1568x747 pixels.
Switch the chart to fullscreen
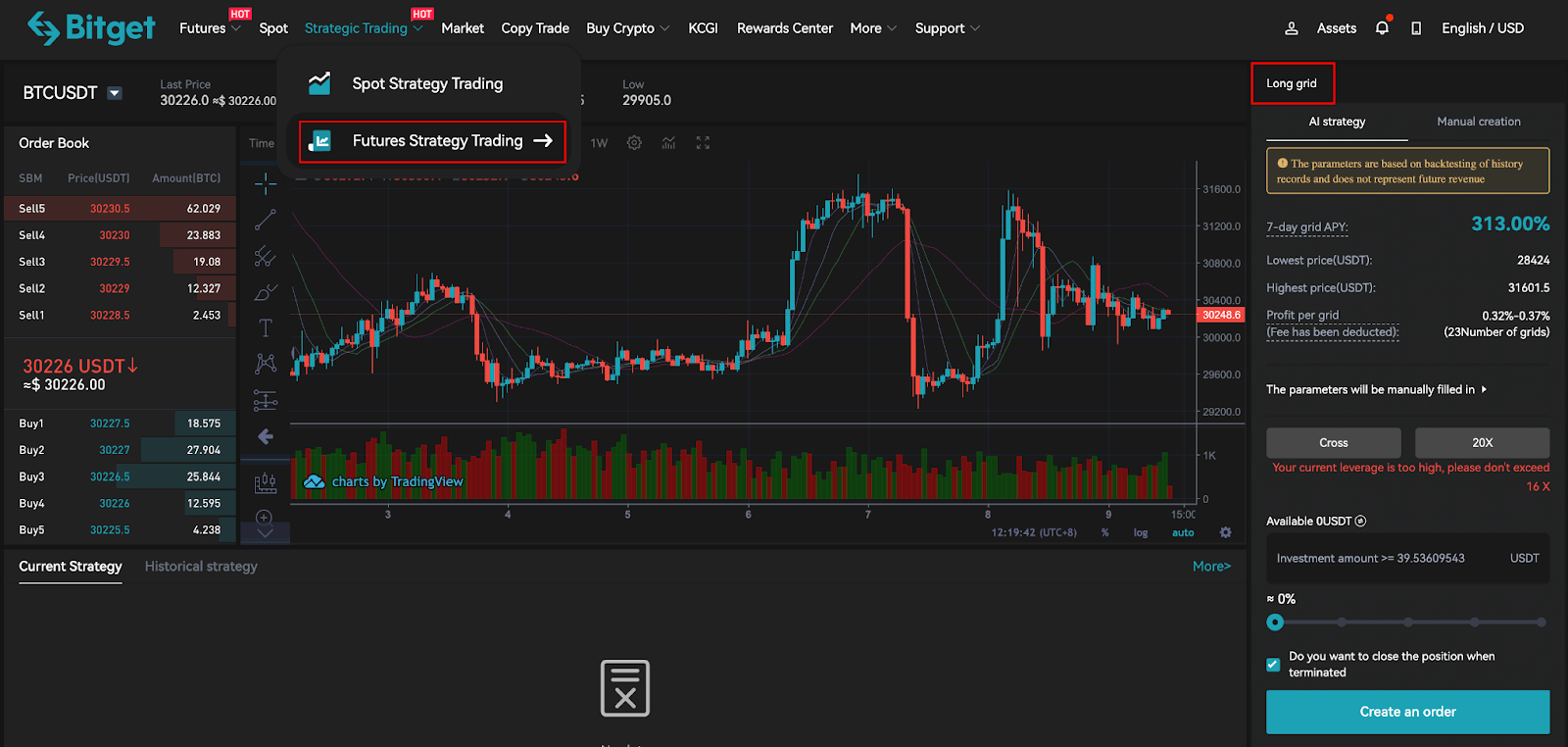[x=703, y=142]
